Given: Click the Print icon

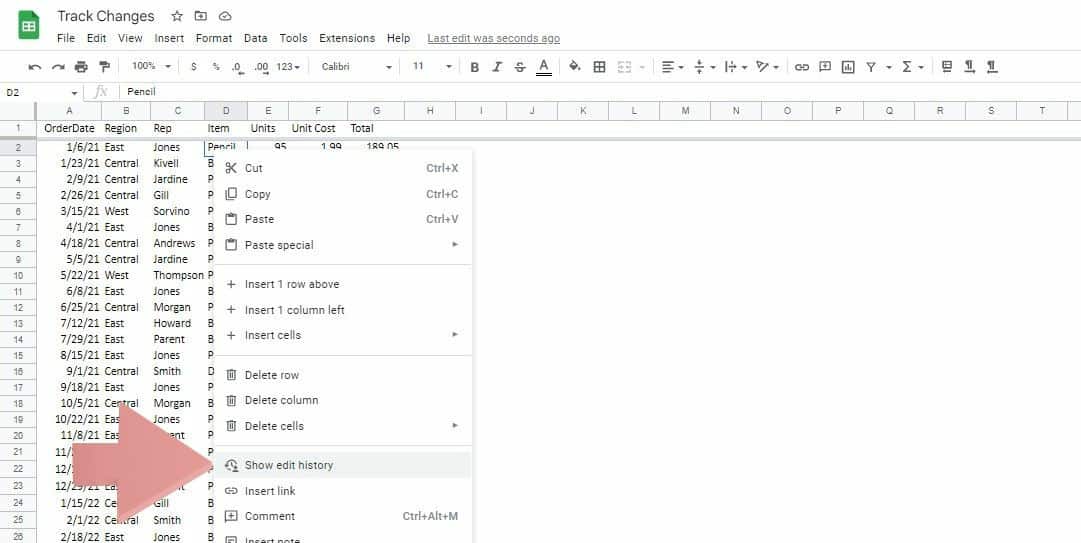Looking at the screenshot, I should [81, 67].
